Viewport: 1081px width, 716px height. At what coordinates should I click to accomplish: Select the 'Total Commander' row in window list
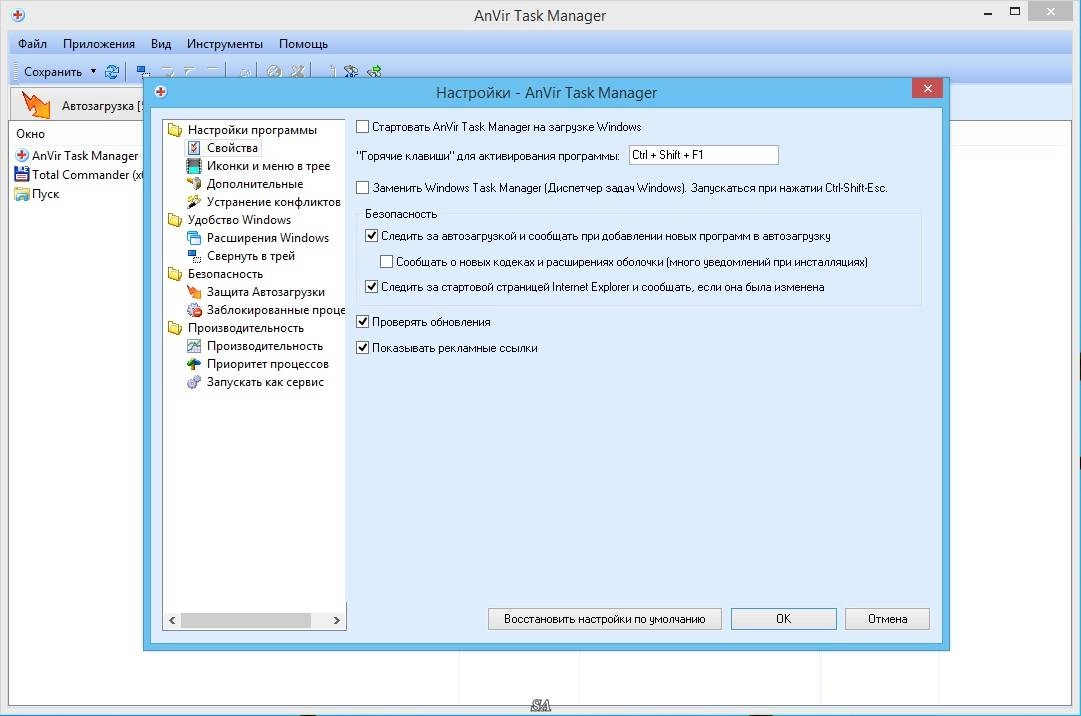[79, 174]
